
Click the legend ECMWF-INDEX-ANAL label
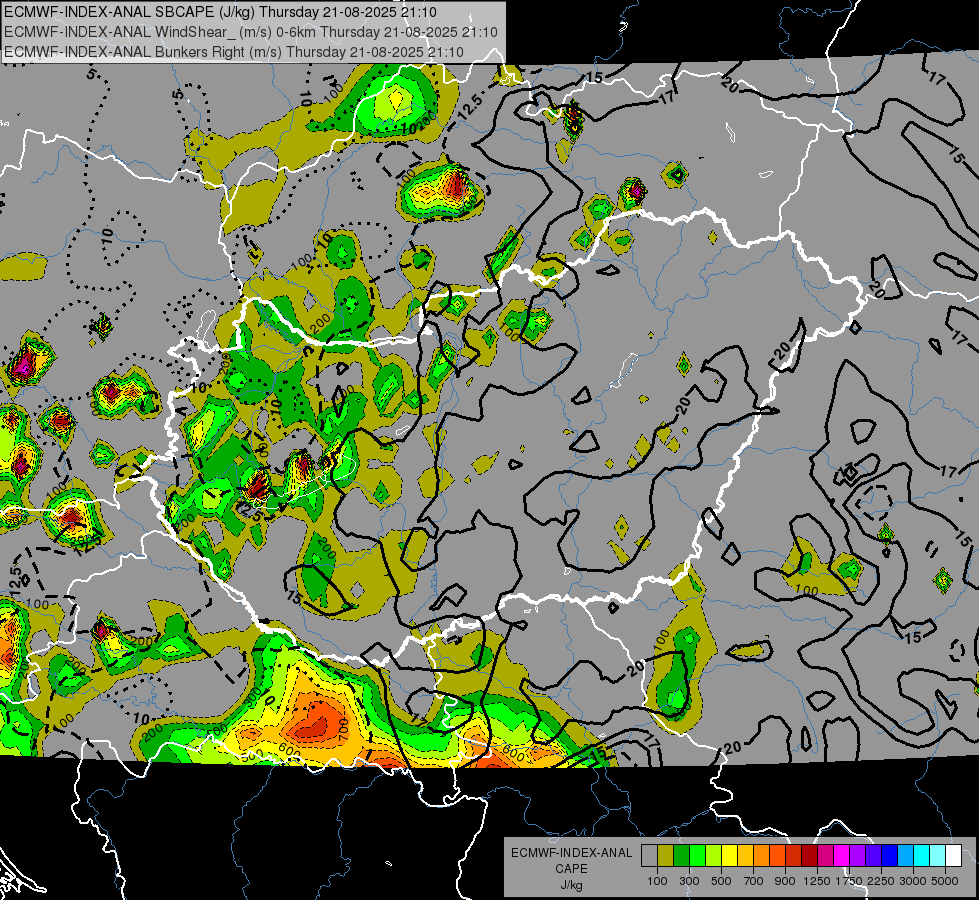(571, 853)
